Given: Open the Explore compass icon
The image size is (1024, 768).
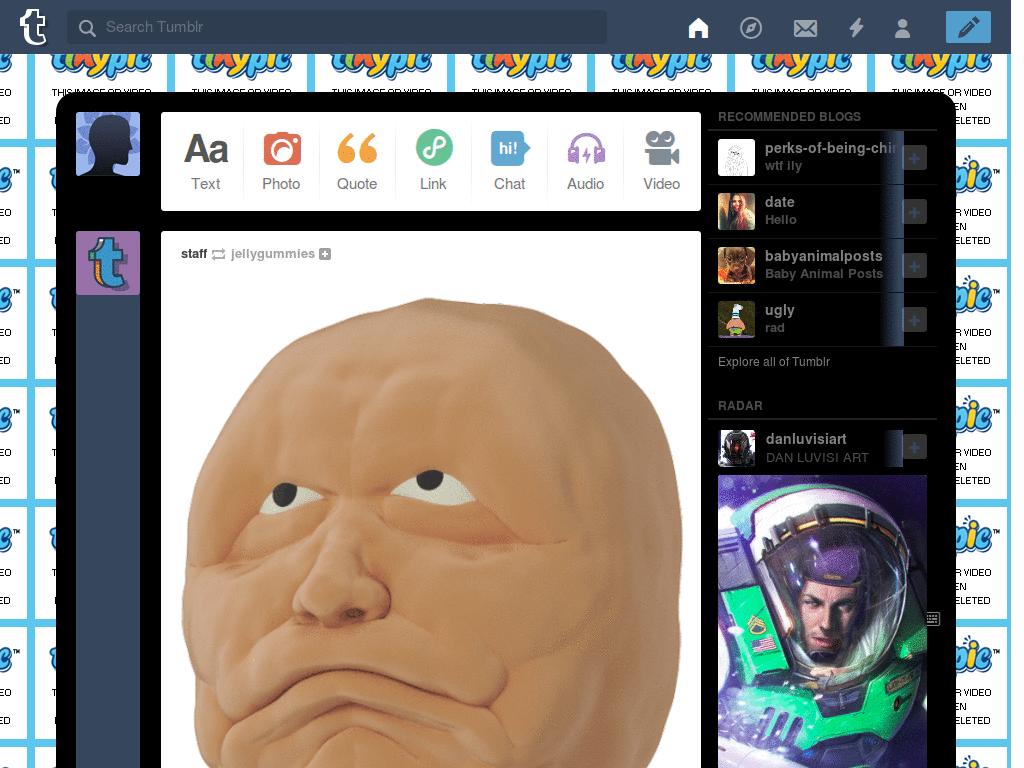Looking at the screenshot, I should tap(751, 27).
